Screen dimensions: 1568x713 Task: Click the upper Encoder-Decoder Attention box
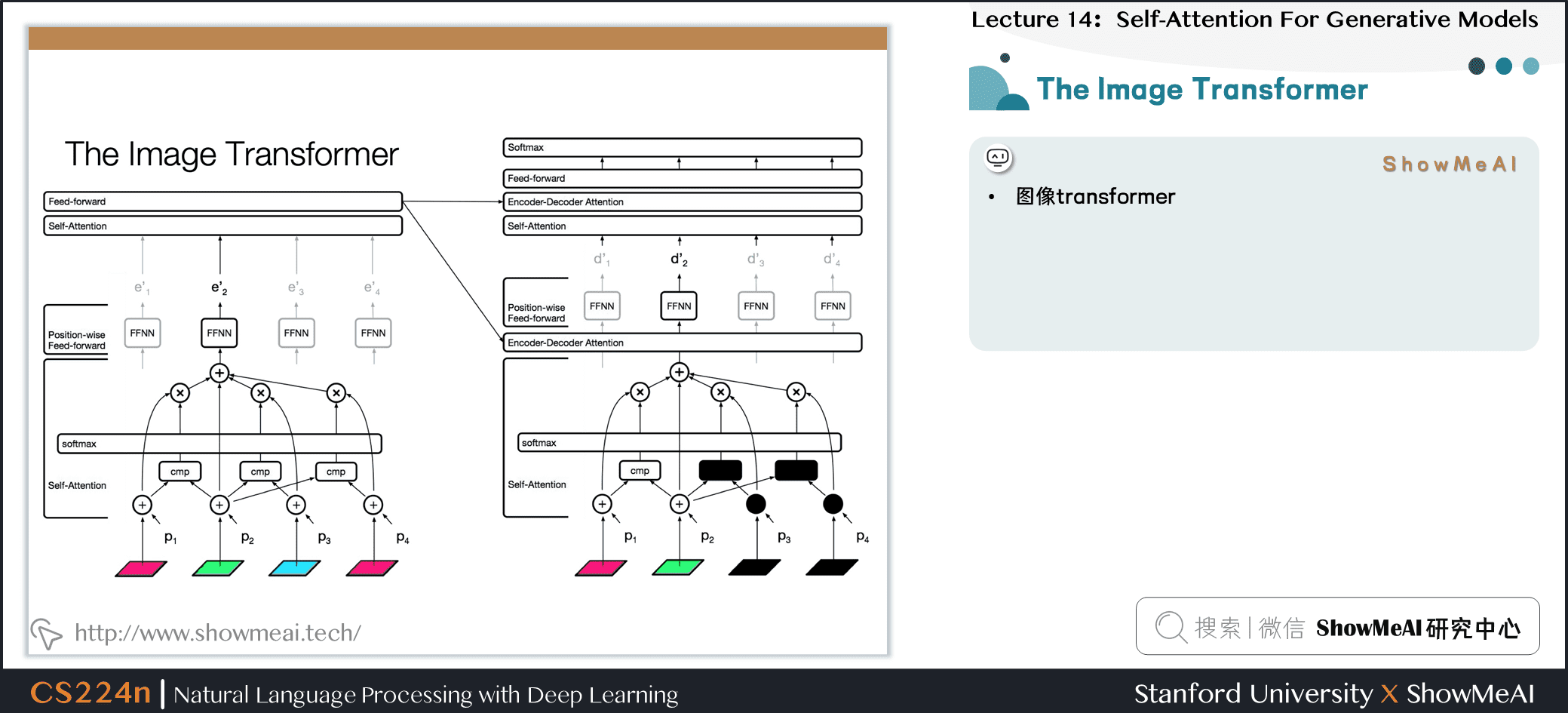click(683, 201)
